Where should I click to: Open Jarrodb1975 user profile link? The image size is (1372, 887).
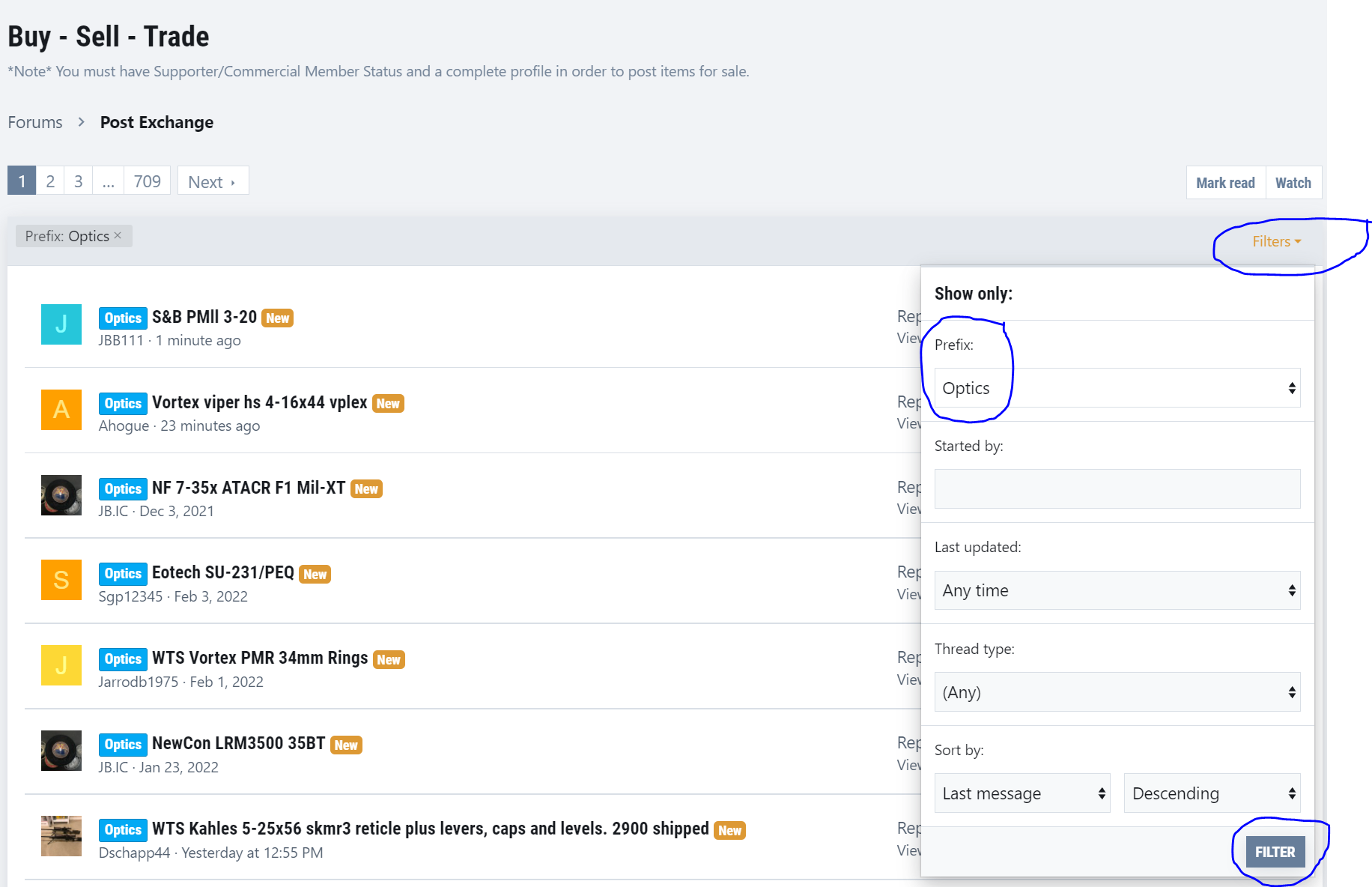pyautogui.click(x=139, y=682)
